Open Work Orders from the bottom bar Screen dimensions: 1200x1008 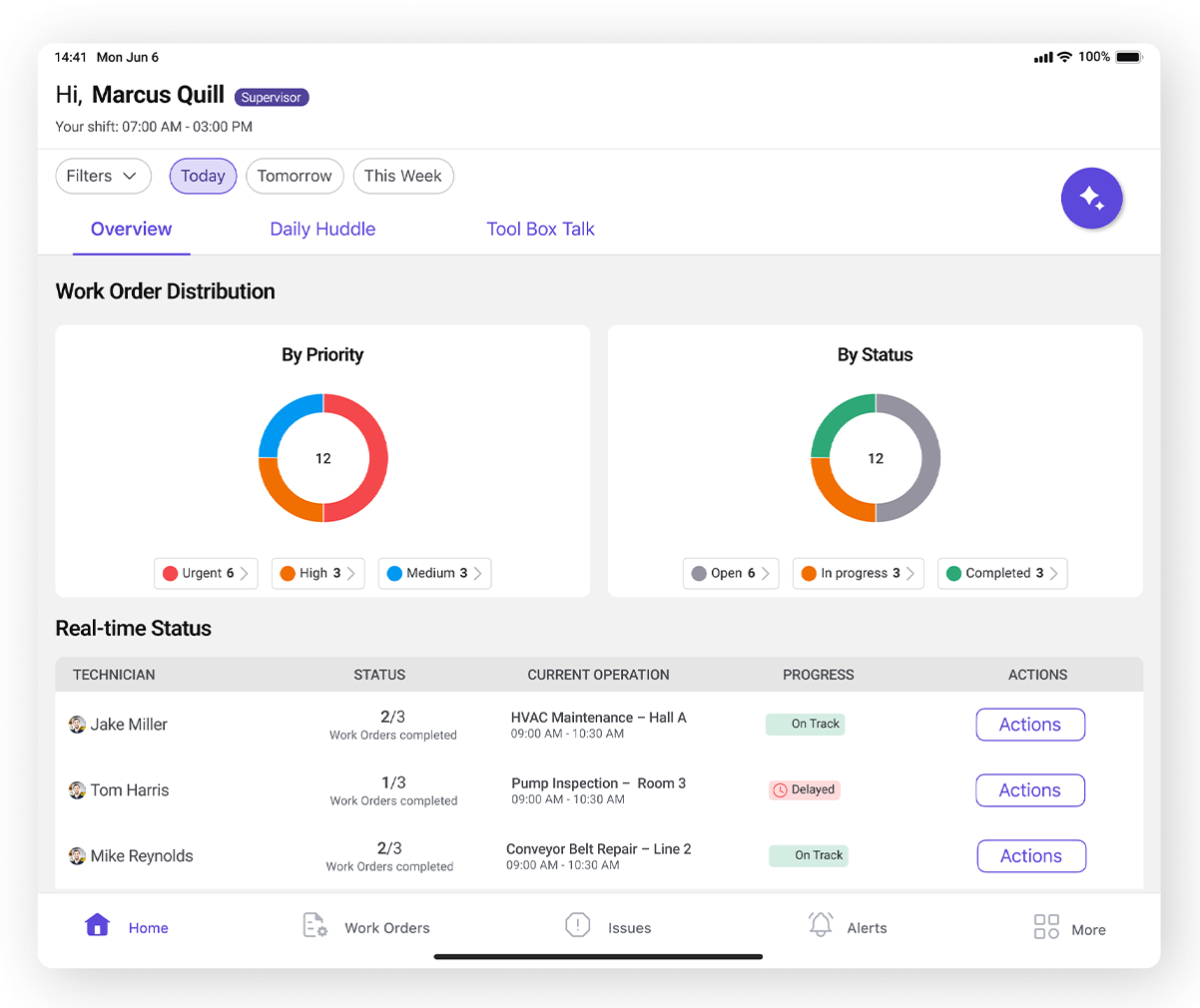(x=315, y=925)
